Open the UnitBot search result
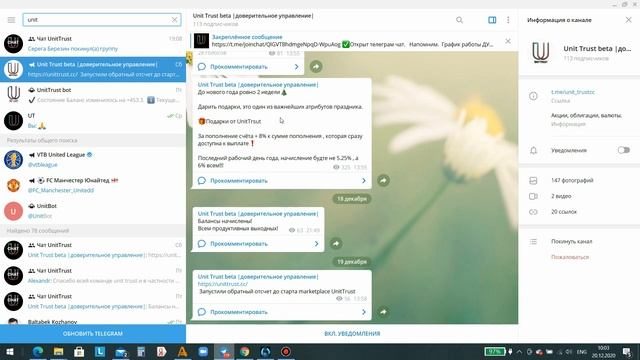640x360 pixels. [93, 211]
